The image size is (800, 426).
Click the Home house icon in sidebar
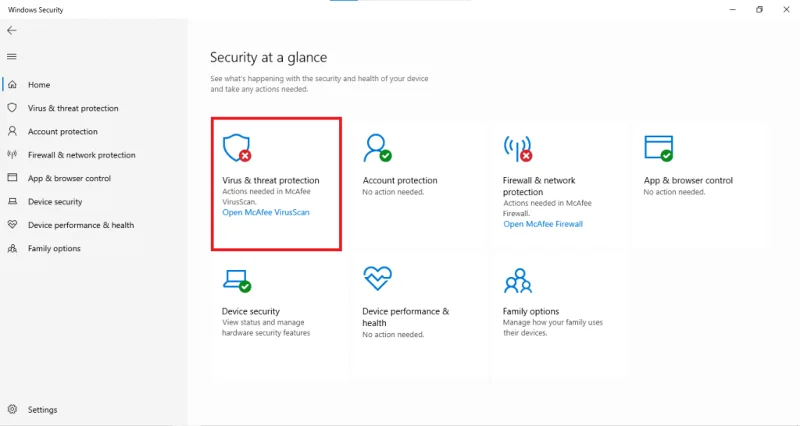tap(12, 84)
